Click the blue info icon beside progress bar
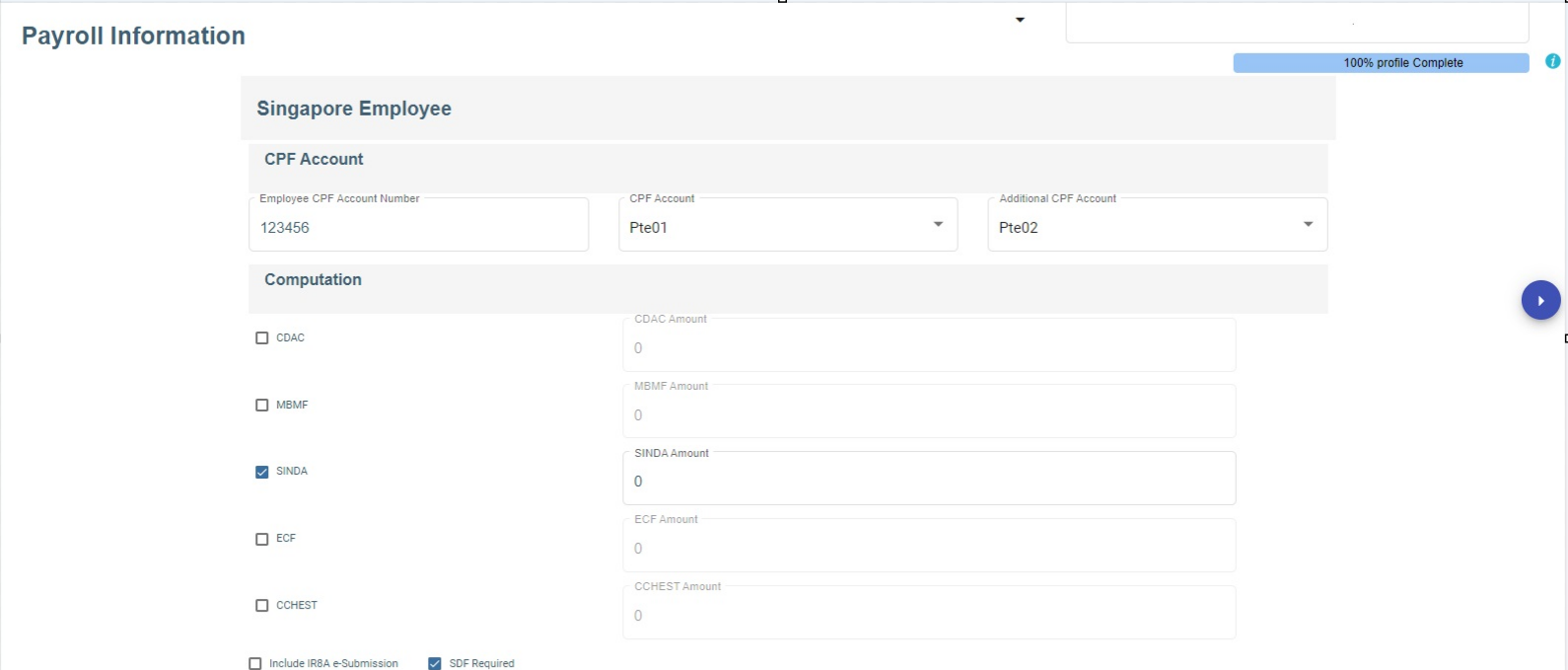 pos(1552,61)
